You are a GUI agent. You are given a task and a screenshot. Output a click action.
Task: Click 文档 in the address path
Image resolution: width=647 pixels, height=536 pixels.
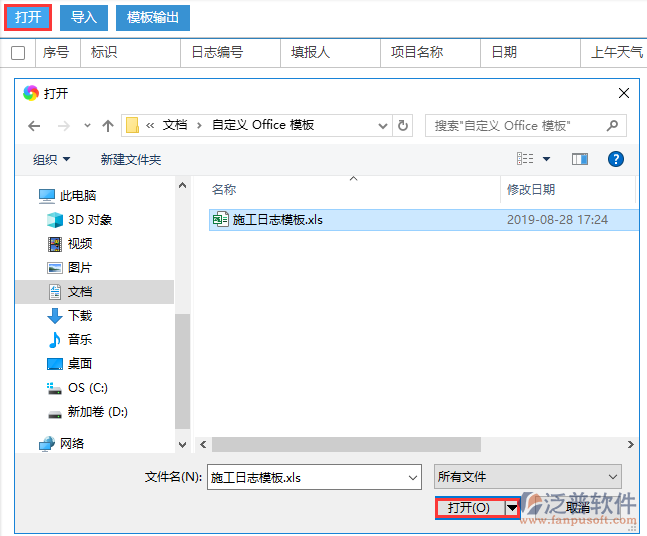[x=175, y=125]
